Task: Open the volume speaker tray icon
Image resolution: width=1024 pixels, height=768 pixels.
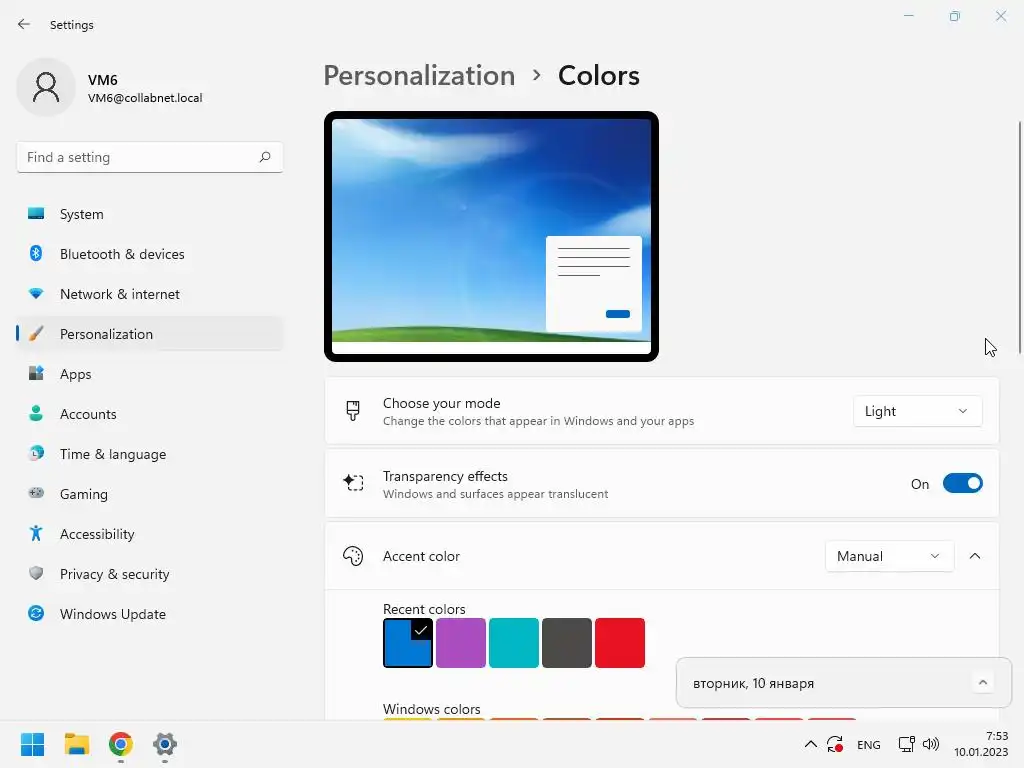Action: pos(931,744)
